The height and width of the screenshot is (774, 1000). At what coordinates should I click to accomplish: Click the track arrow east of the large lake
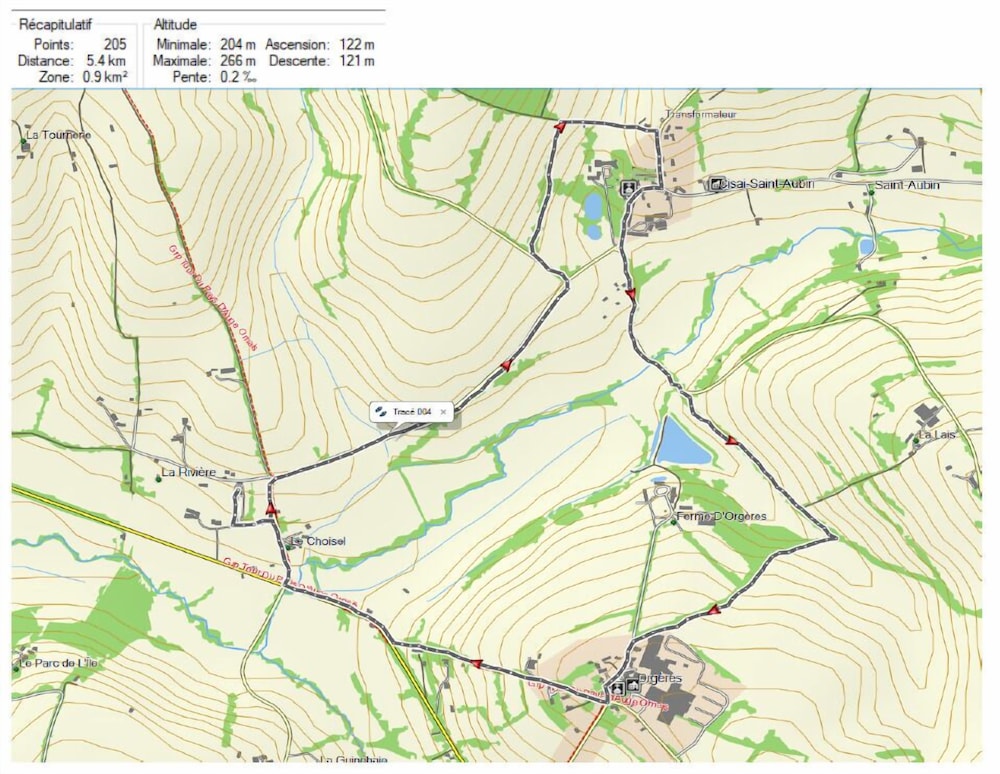[731, 440]
